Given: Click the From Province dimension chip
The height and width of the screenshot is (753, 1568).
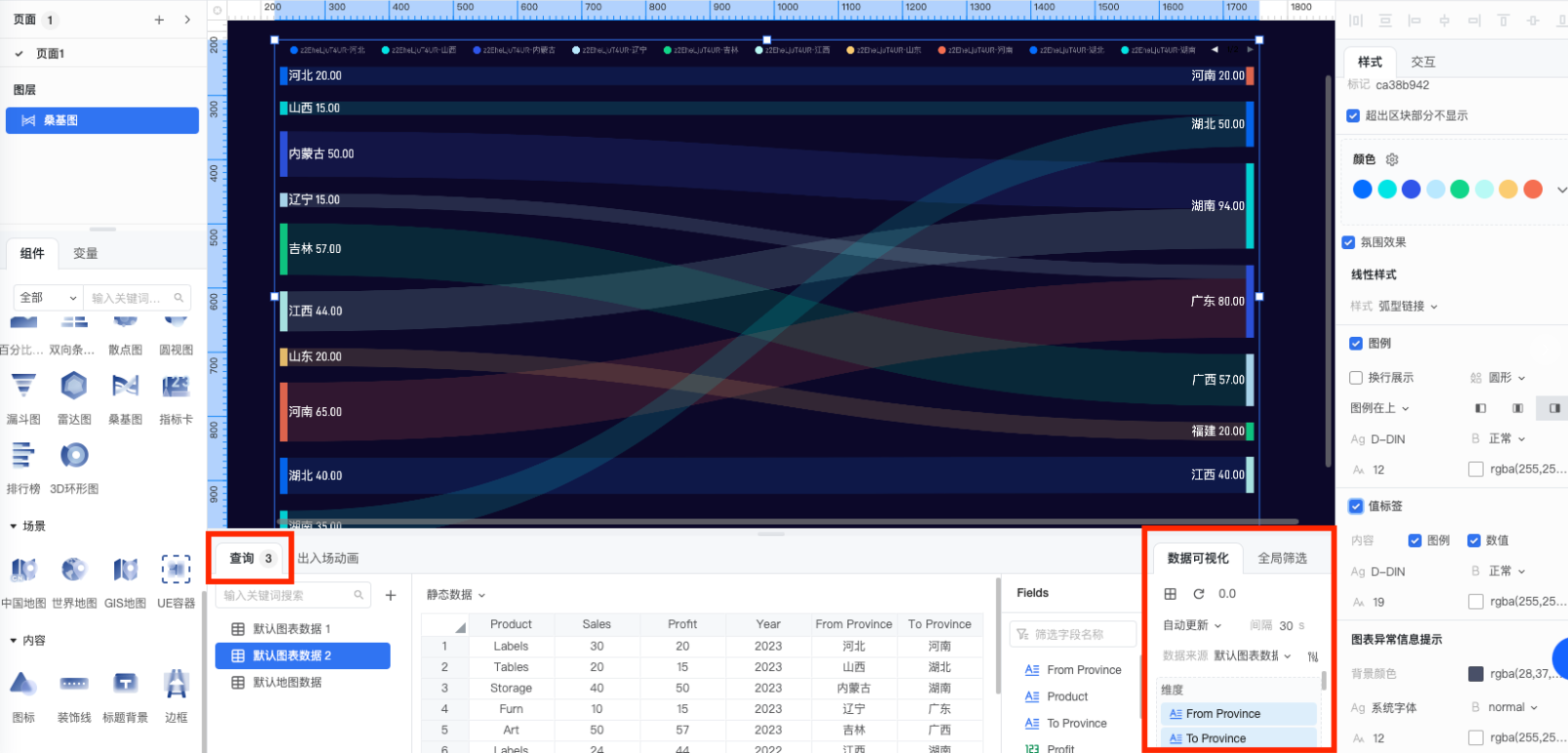Looking at the screenshot, I should 1238,714.
